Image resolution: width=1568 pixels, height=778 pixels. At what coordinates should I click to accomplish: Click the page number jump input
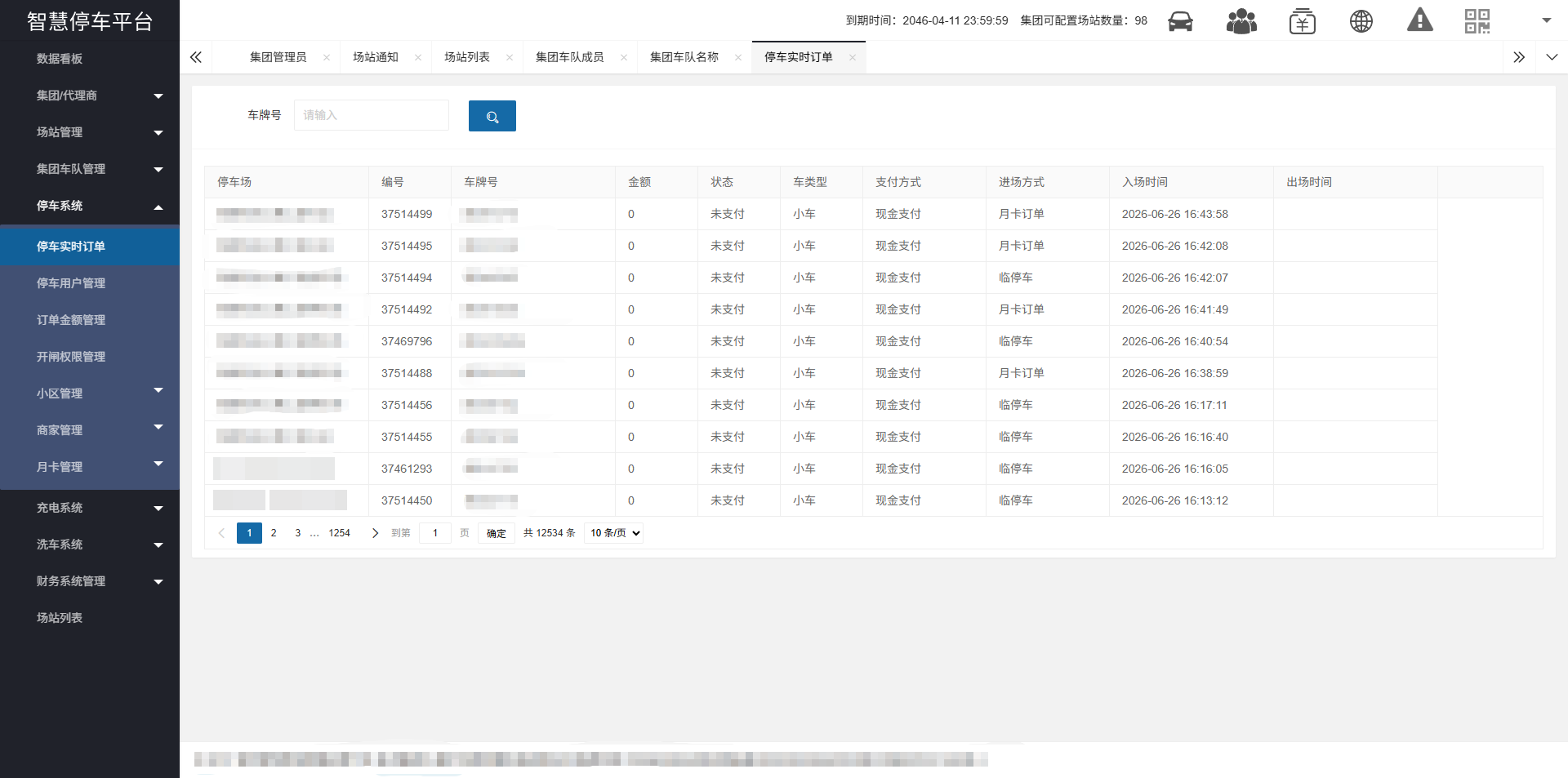[x=435, y=533]
